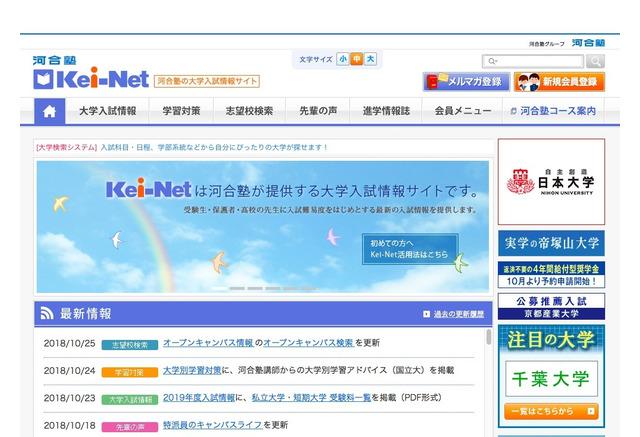Open 過去の更新履歴 link

[459, 314]
